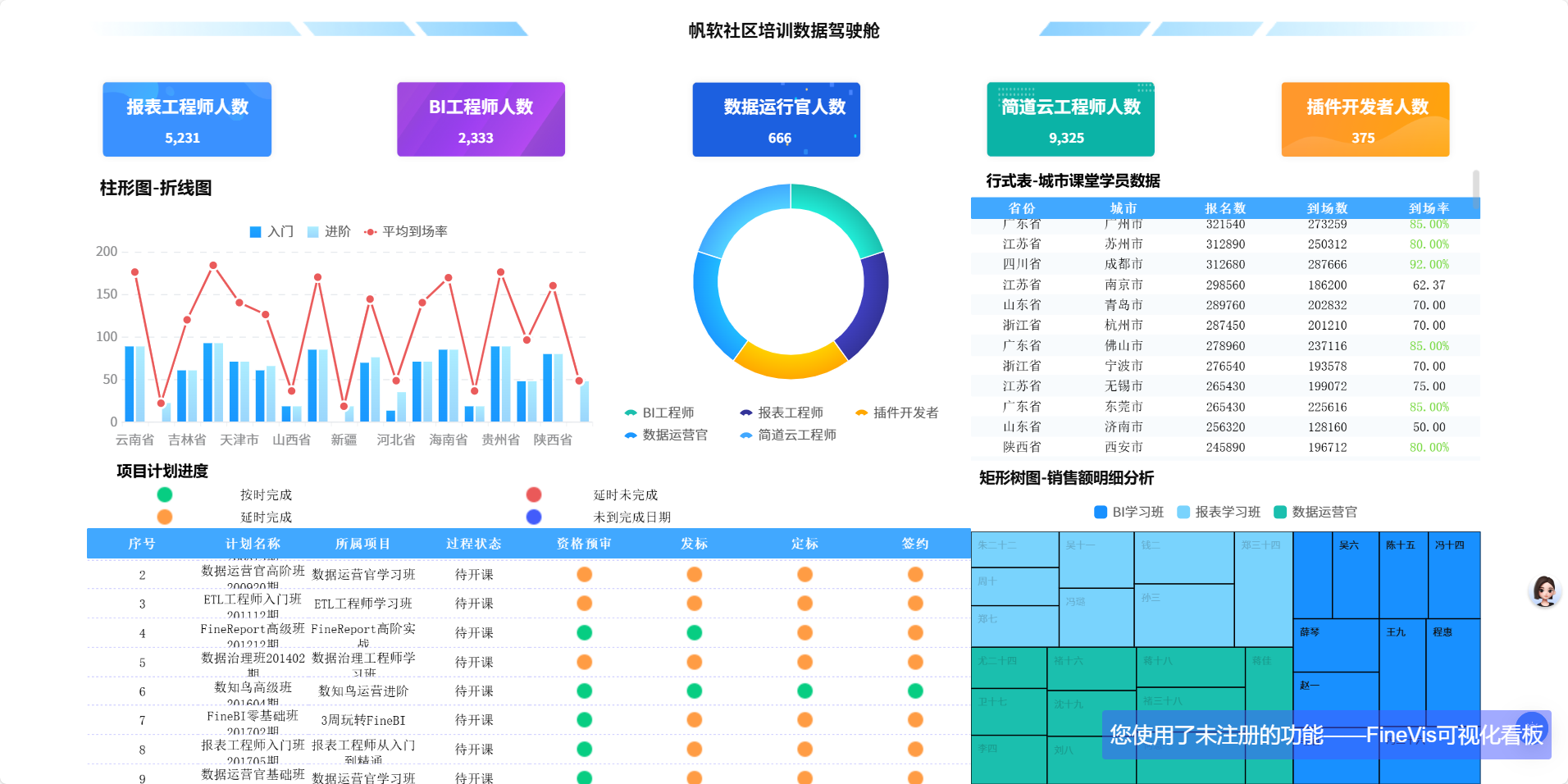
Task: Click the 报名数 column header
Action: tap(1225, 208)
